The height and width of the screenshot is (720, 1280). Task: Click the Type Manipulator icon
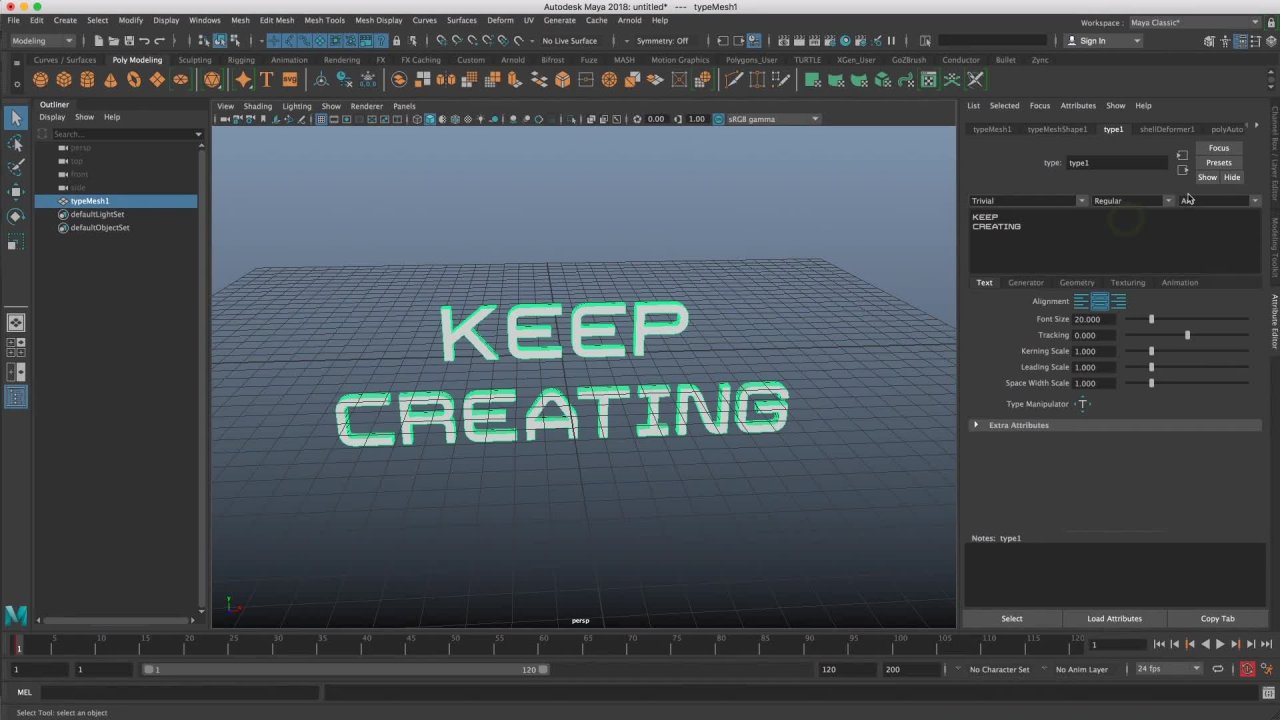point(1083,404)
